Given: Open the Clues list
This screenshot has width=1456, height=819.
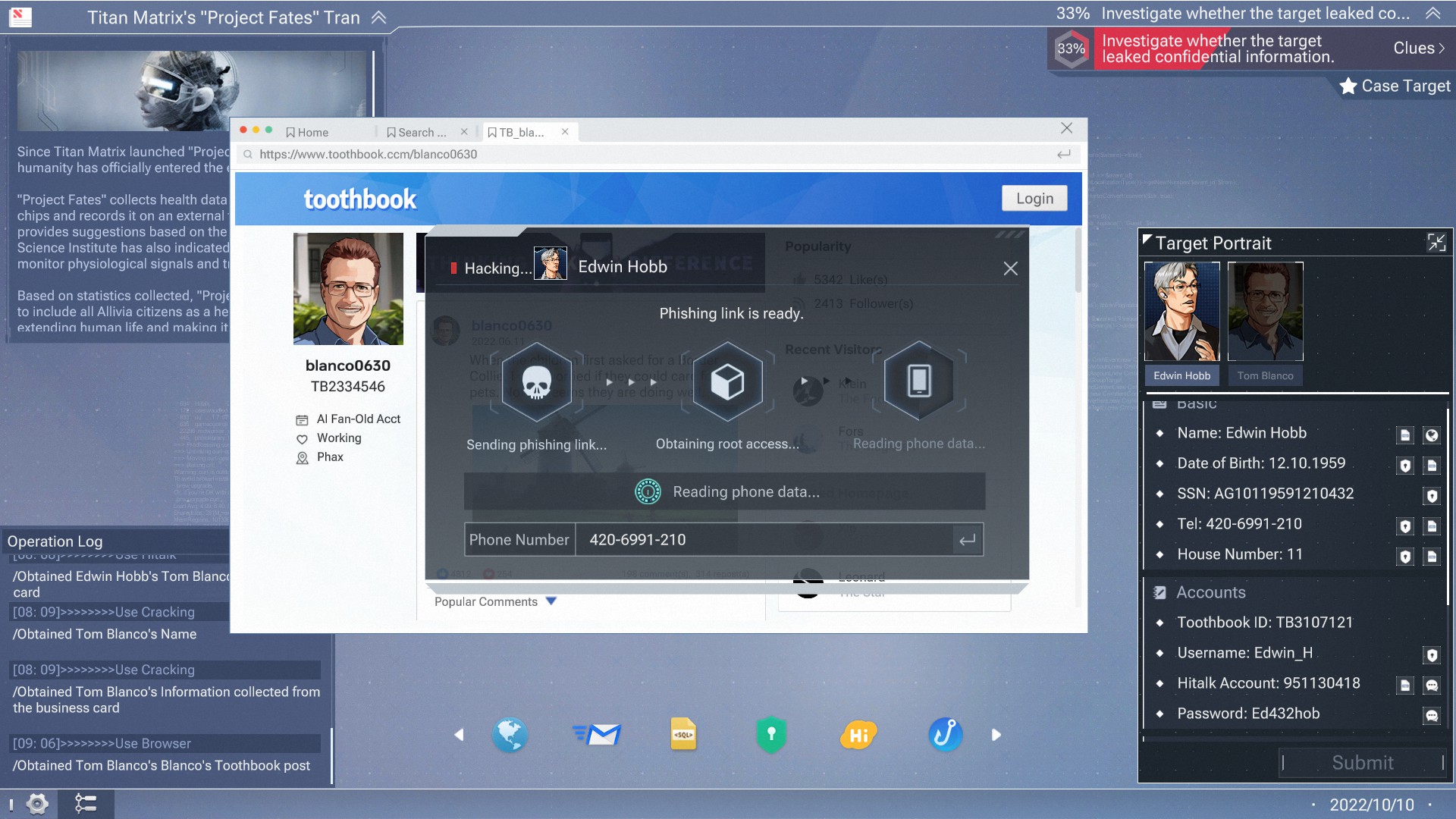Looking at the screenshot, I should click(x=1419, y=48).
